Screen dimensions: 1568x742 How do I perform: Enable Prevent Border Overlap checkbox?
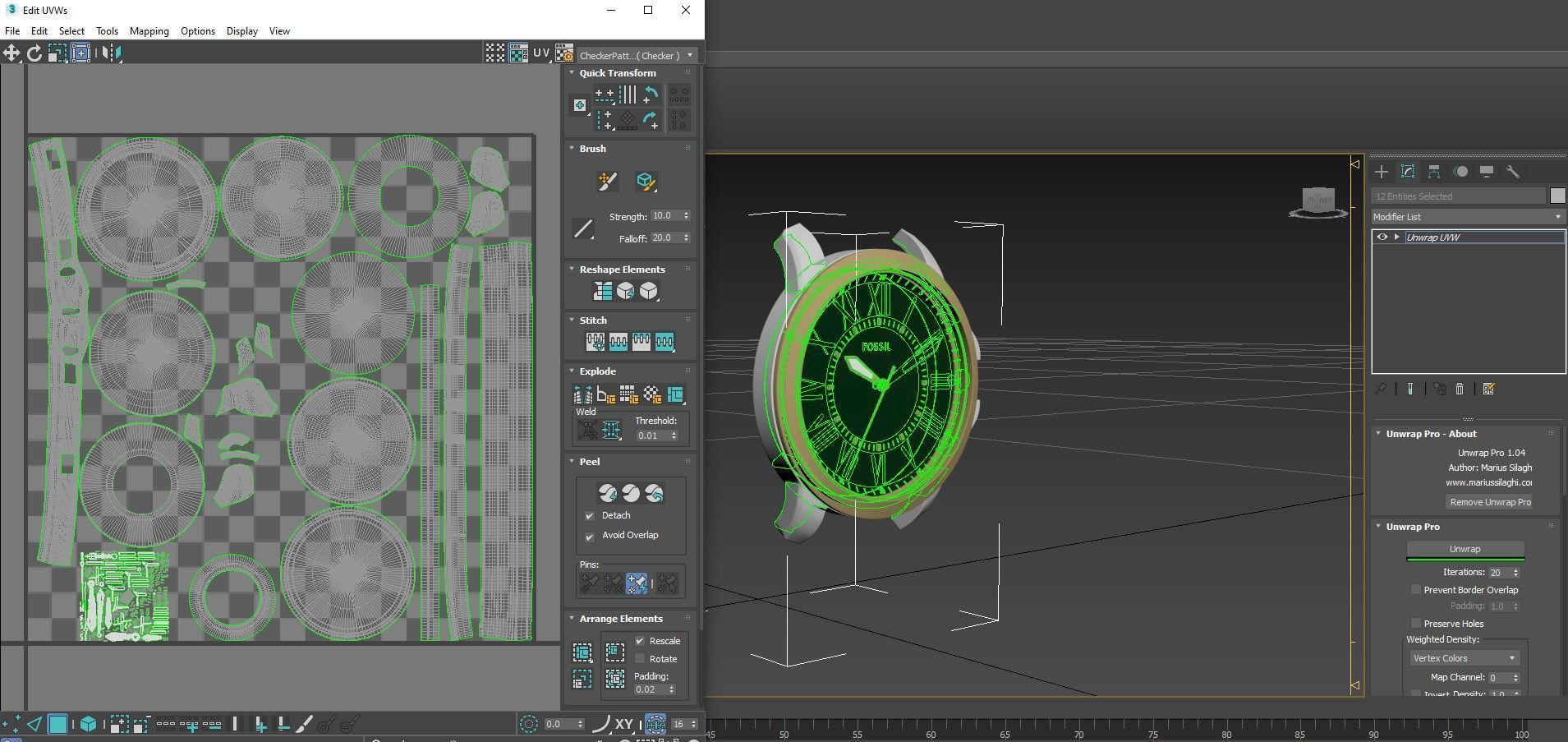coord(1415,590)
